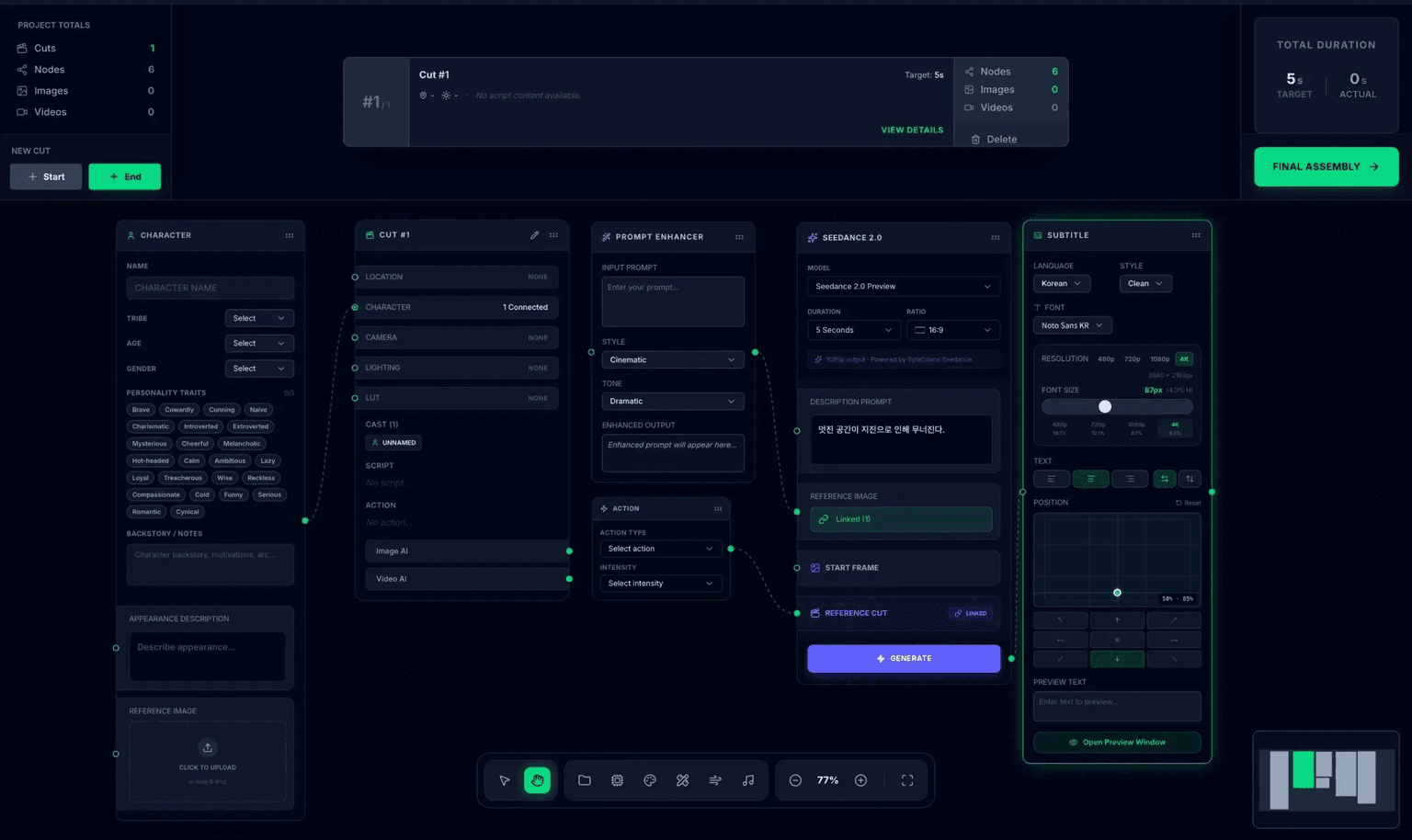Open the palette color tool
This screenshot has width=1412, height=840.
point(650,780)
